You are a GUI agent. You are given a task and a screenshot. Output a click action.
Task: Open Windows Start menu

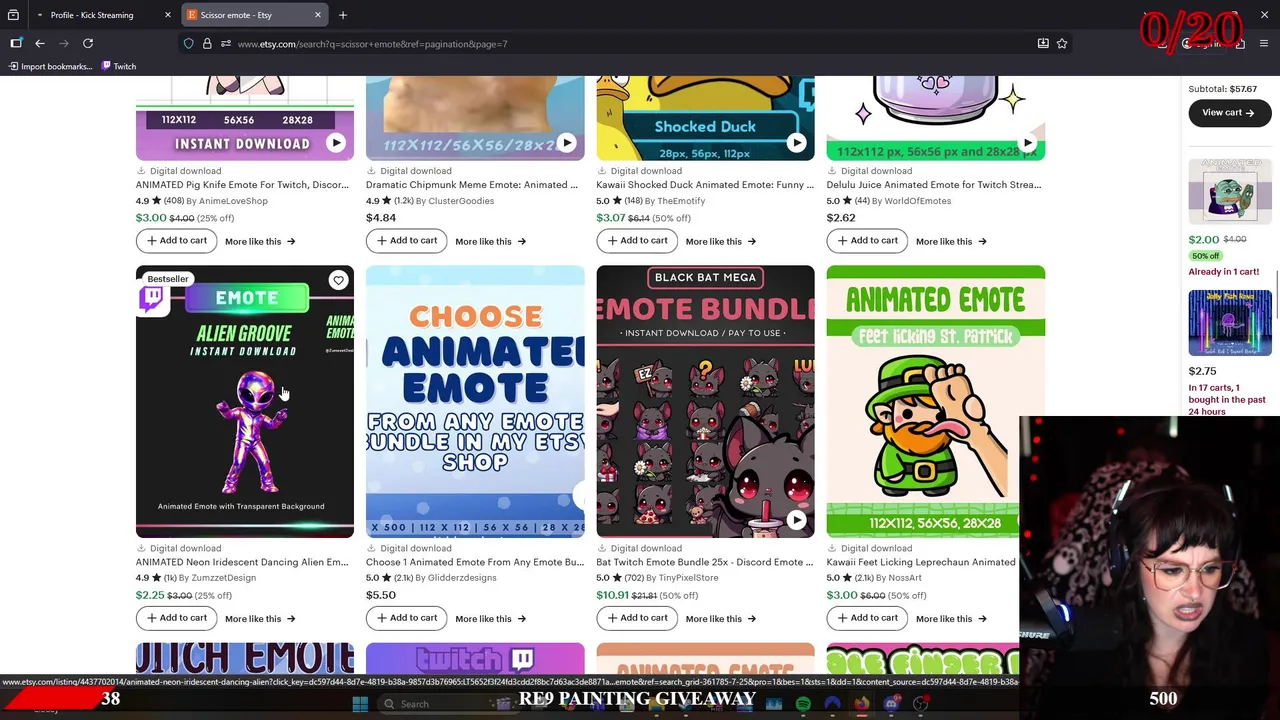[360, 704]
